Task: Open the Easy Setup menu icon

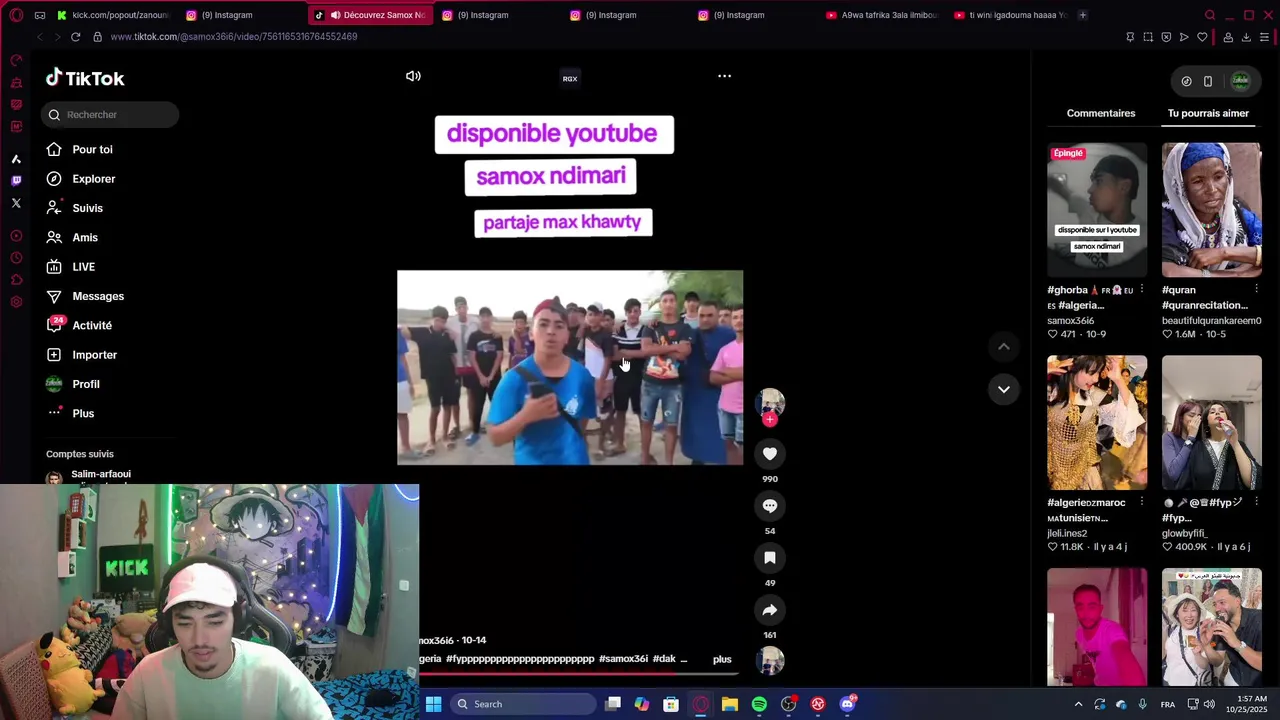Action: (x=1264, y=37)
